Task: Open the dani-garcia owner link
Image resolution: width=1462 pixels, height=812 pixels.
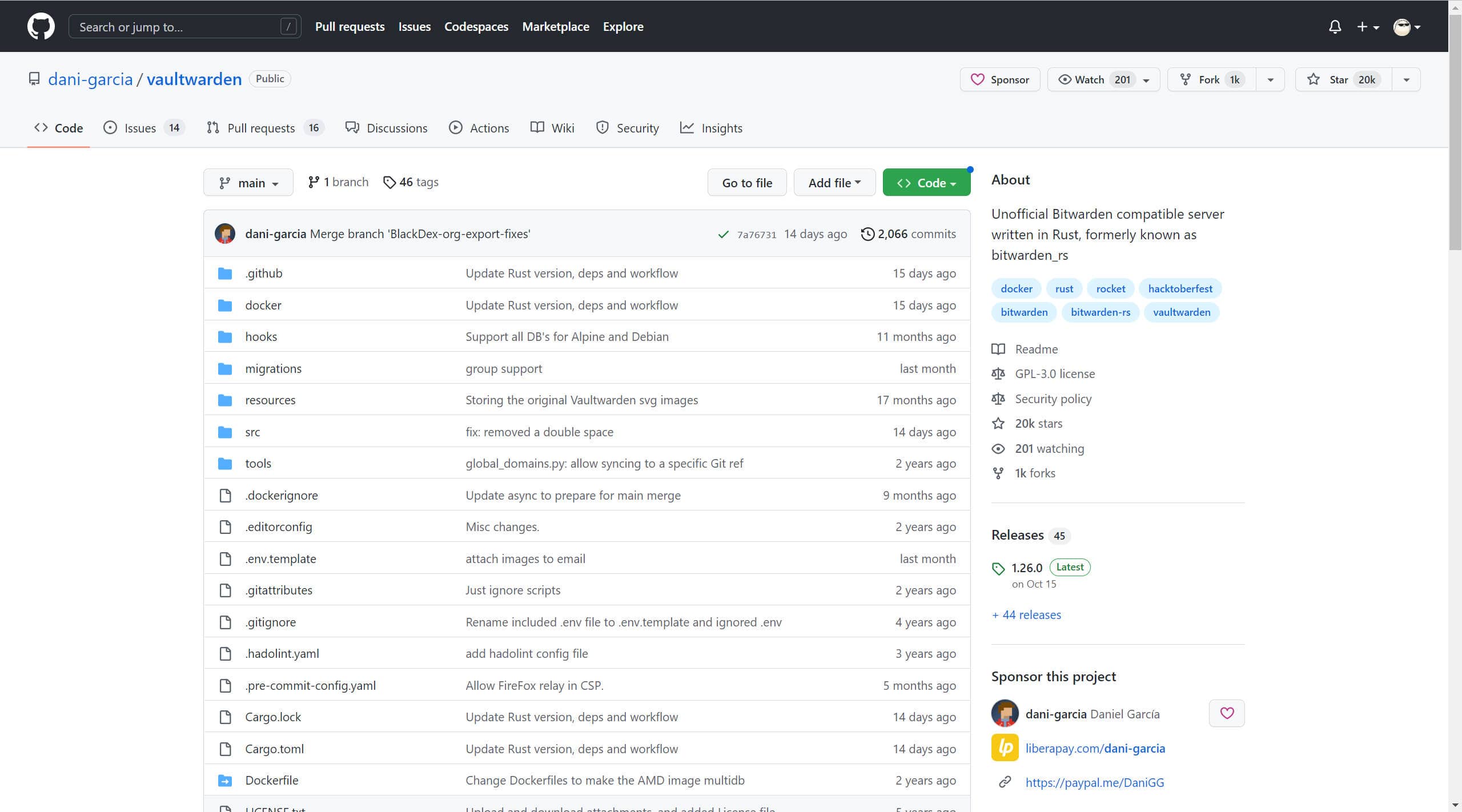Action: tap(90, 79)
